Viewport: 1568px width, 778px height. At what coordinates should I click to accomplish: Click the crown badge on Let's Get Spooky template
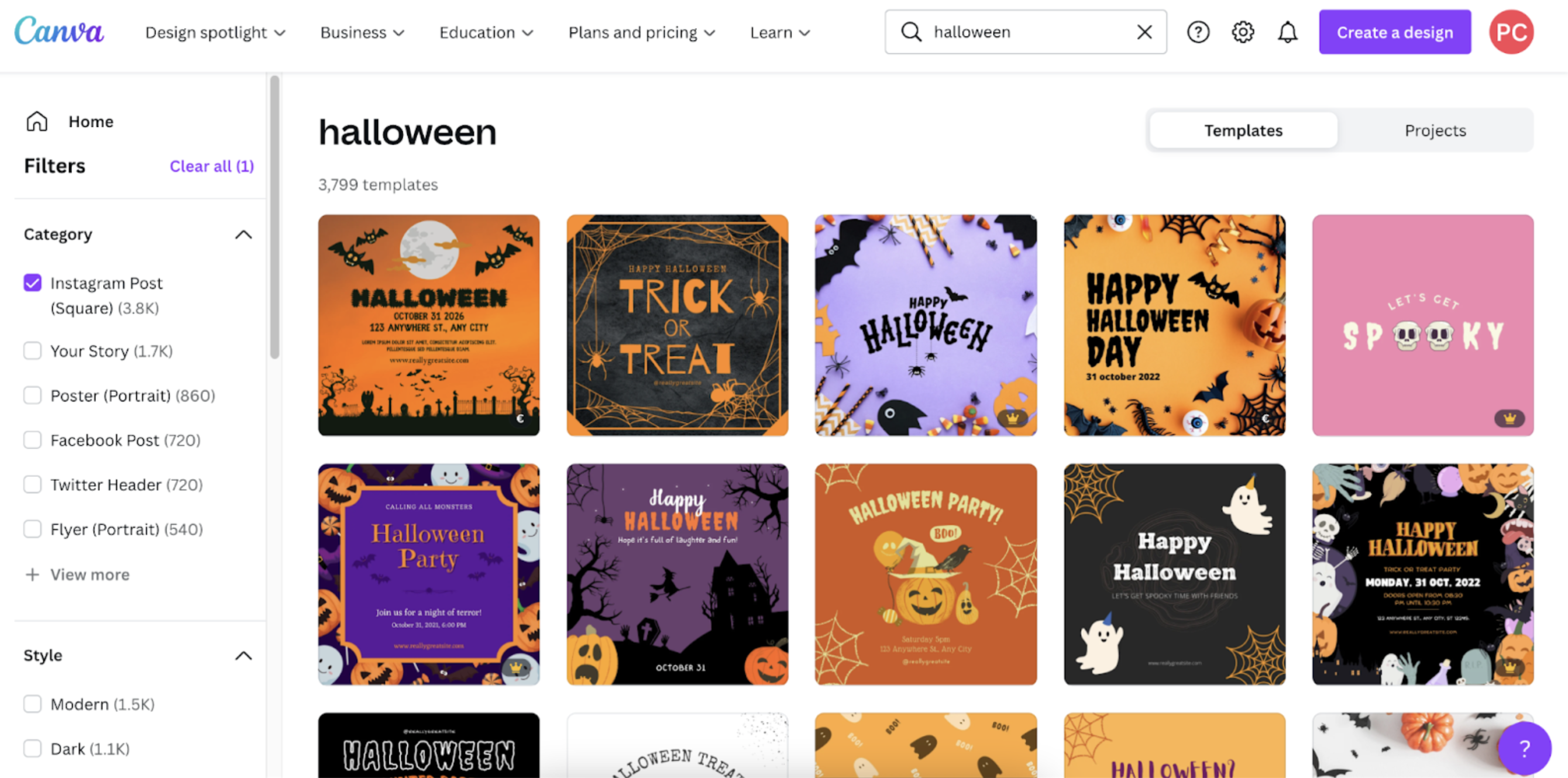point(1509,418)
